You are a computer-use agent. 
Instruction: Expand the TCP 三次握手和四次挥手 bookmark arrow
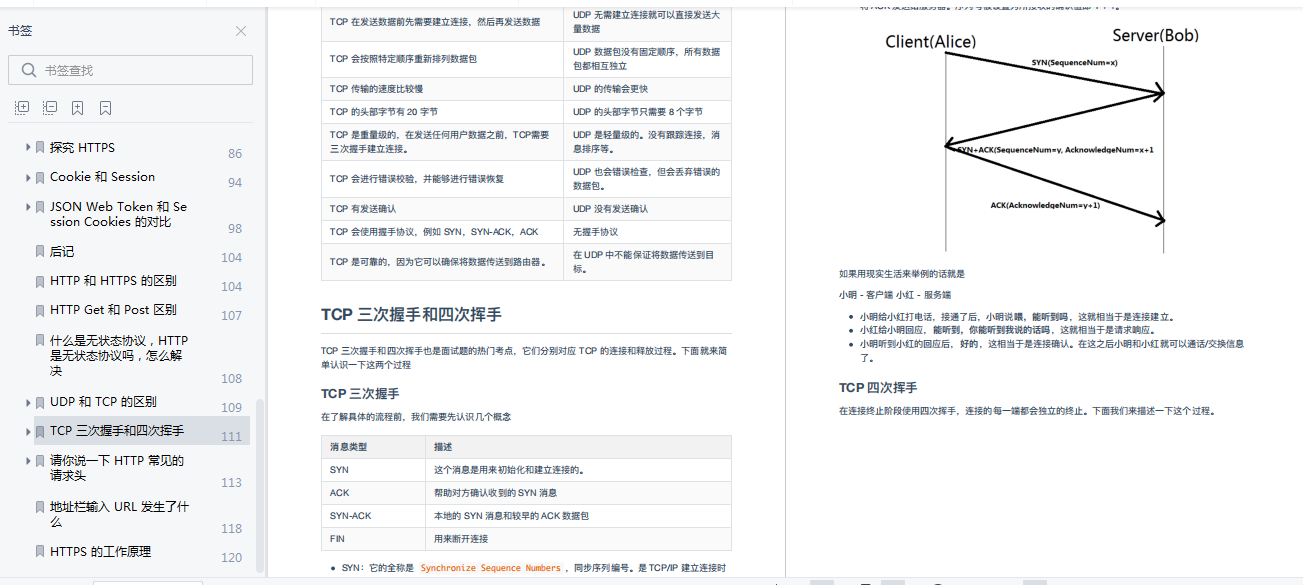[x=28, y=431]
